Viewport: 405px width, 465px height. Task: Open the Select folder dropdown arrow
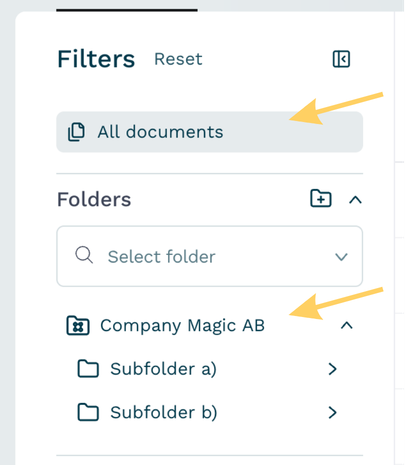tap(341, 257)
